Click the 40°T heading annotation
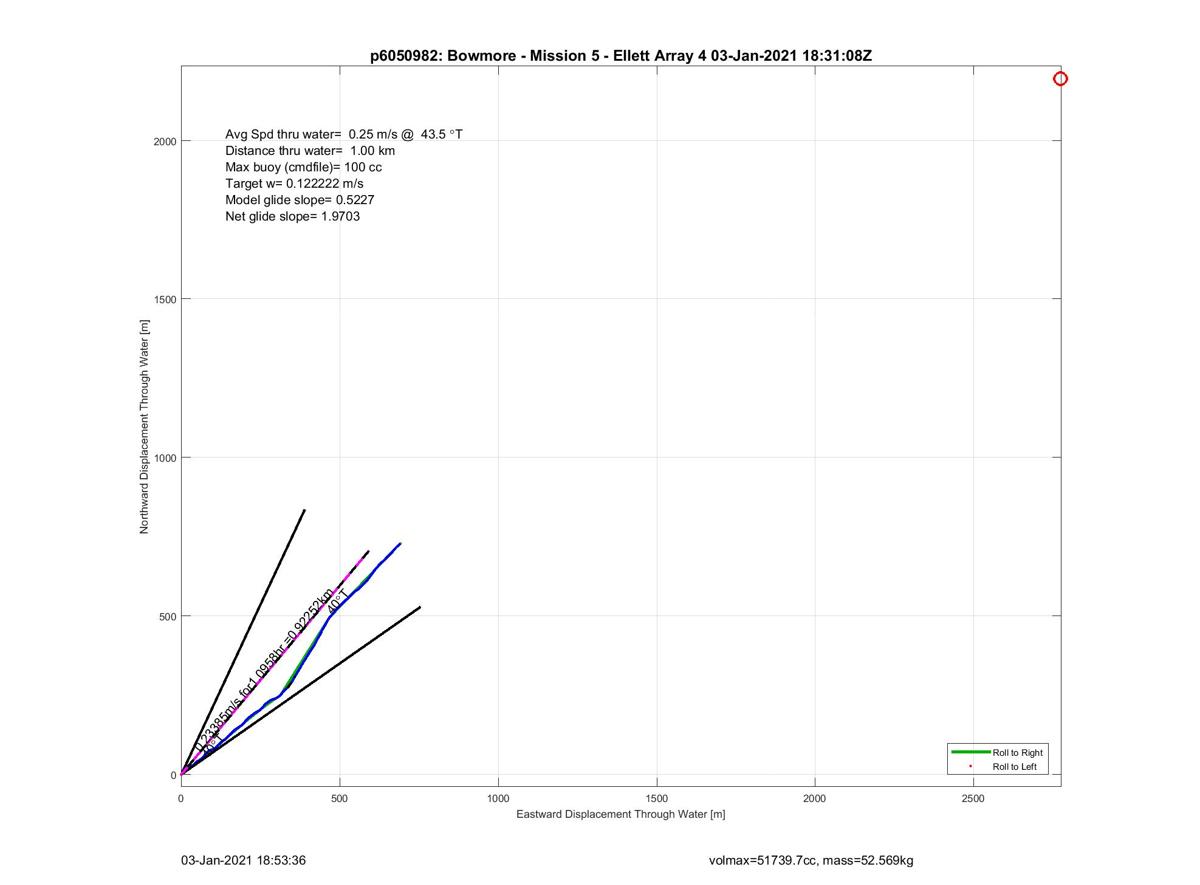 pos(339,602)
